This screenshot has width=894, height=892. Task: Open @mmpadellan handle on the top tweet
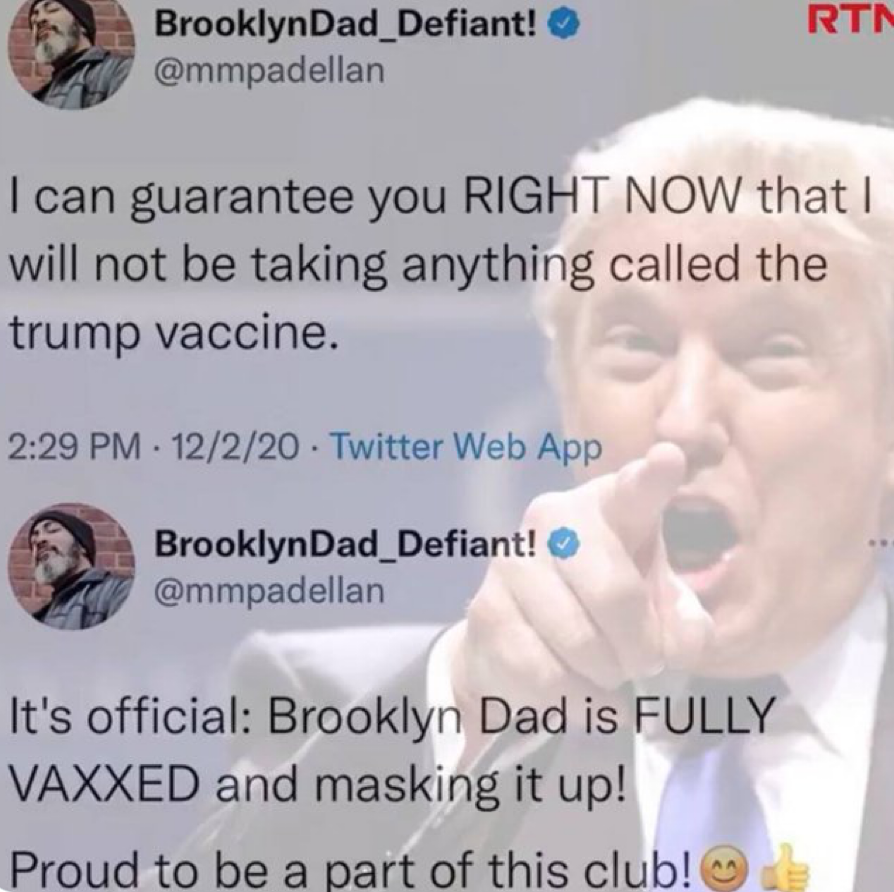pos(270,71)
